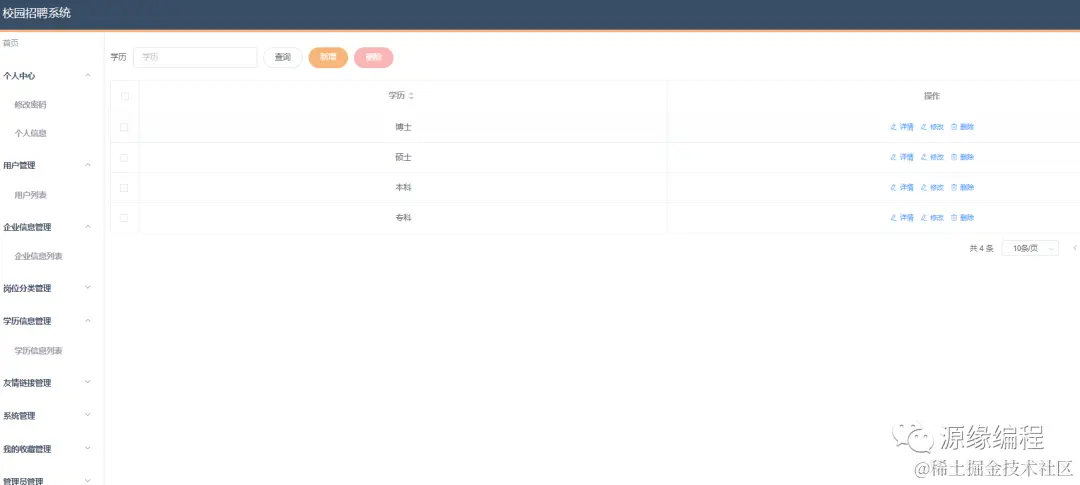This screenshot has height=485, width=1080.
Task: Open 详情 for the 专科 row
Action: (902, 218)
